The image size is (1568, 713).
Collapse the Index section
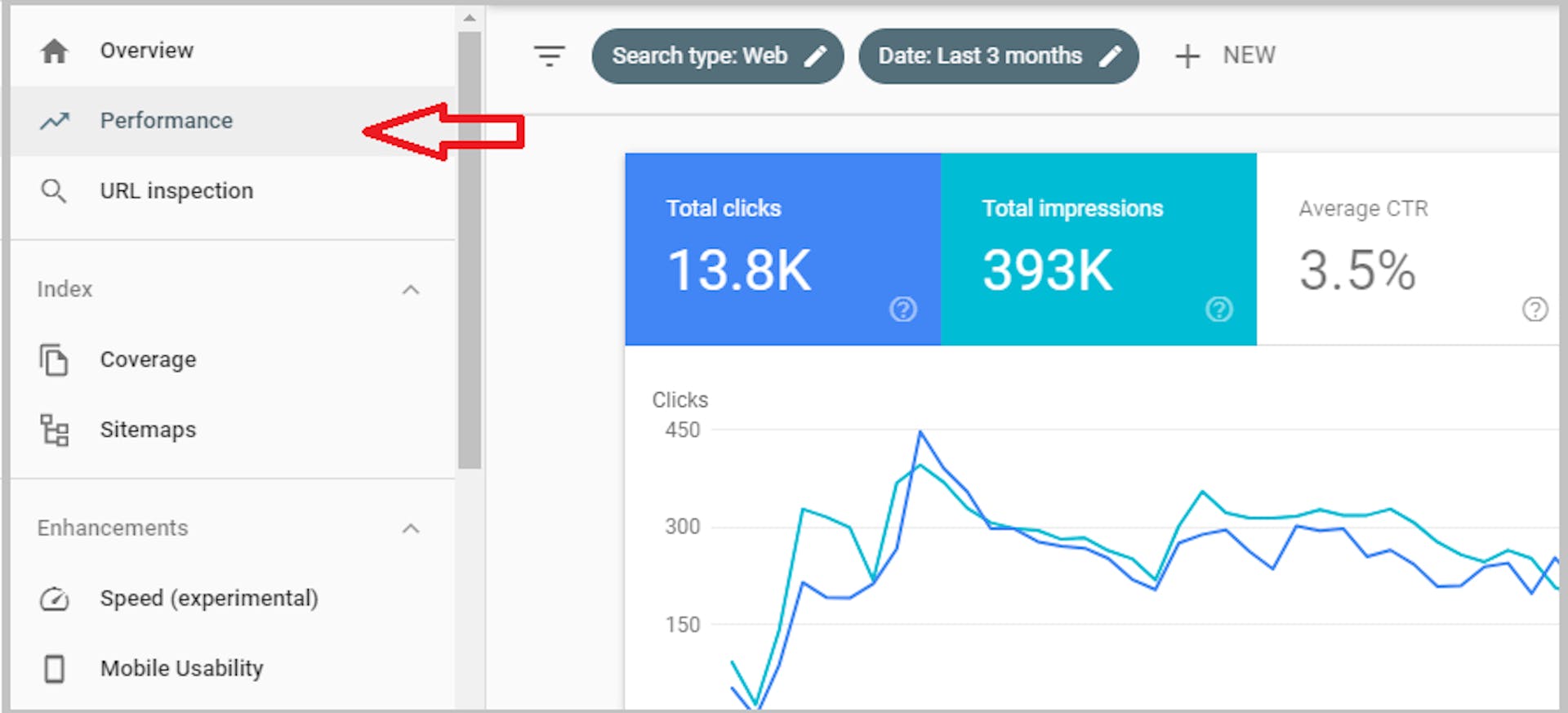(x=411, y=290)
